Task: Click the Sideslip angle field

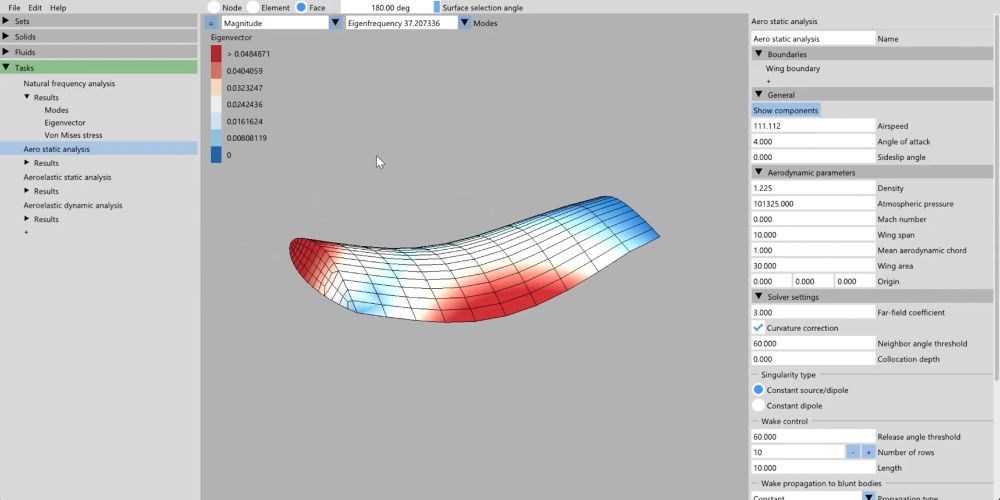Action: pos(813,157)
